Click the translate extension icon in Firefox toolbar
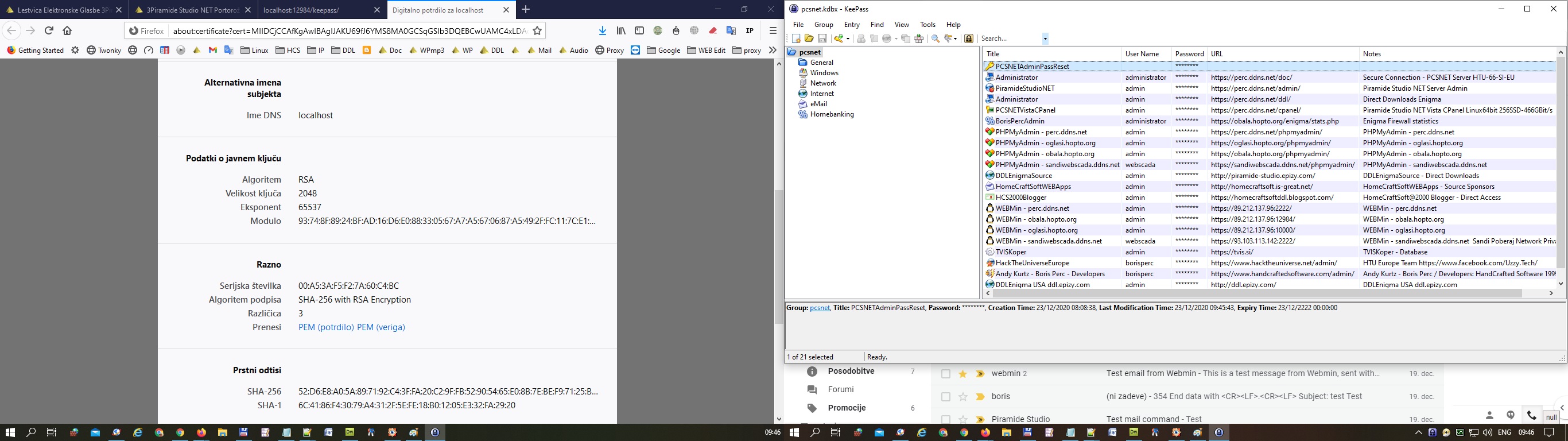This screenshot has width=1568, height=441. click(x=731, y=30)
